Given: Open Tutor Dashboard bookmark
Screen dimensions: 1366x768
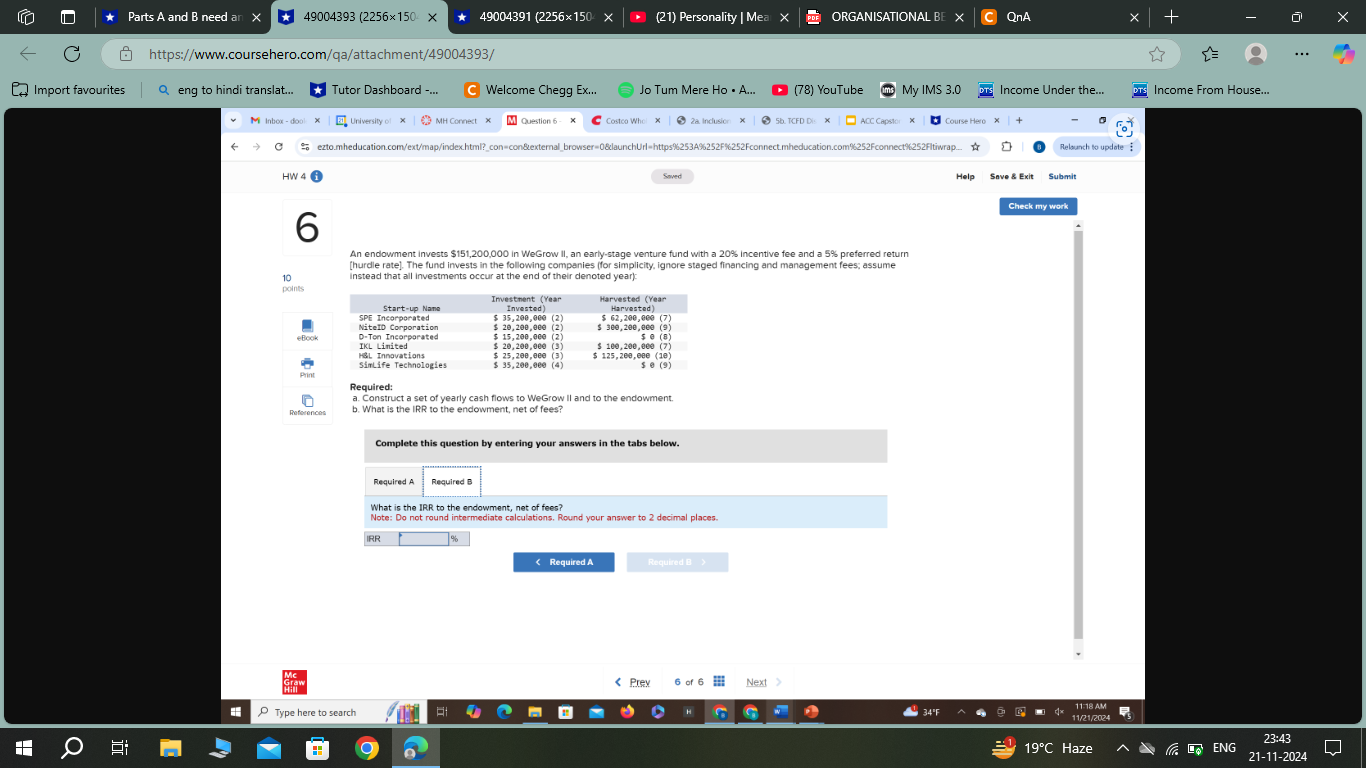Looking at the screenshot, I should pyautogui.click(x=374, y=90).
